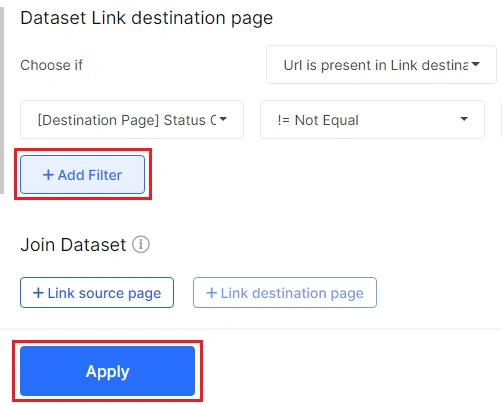Click the 'Join Dataset' heading text
This screenshot has width=502, height=406.
point(73,245)
